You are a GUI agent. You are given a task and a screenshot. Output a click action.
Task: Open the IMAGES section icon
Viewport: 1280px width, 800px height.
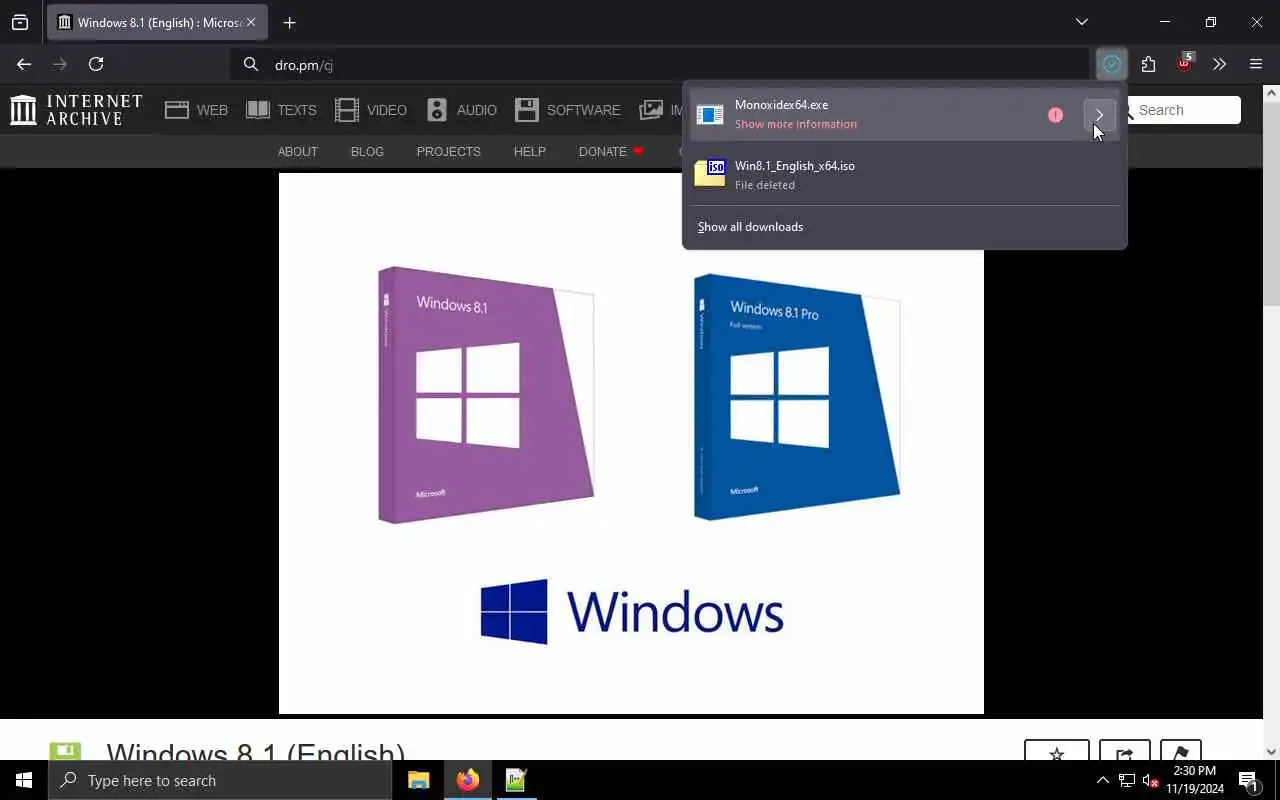pos(652,110)
